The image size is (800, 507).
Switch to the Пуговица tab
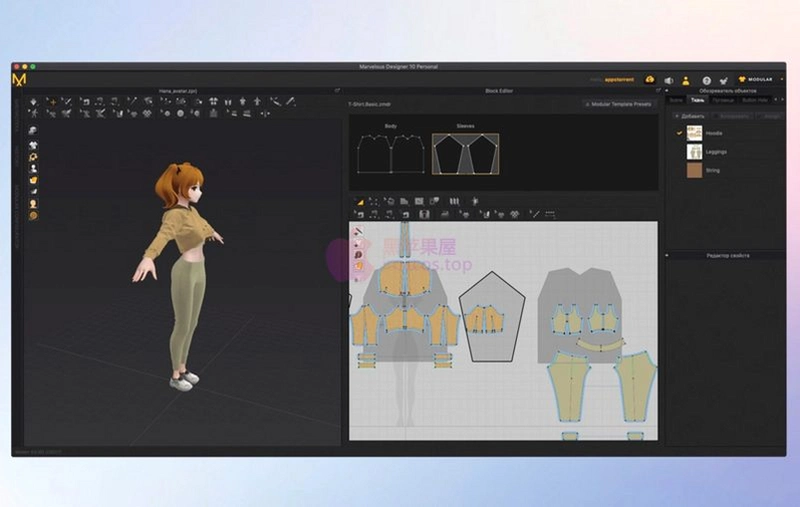pos(722,100)
